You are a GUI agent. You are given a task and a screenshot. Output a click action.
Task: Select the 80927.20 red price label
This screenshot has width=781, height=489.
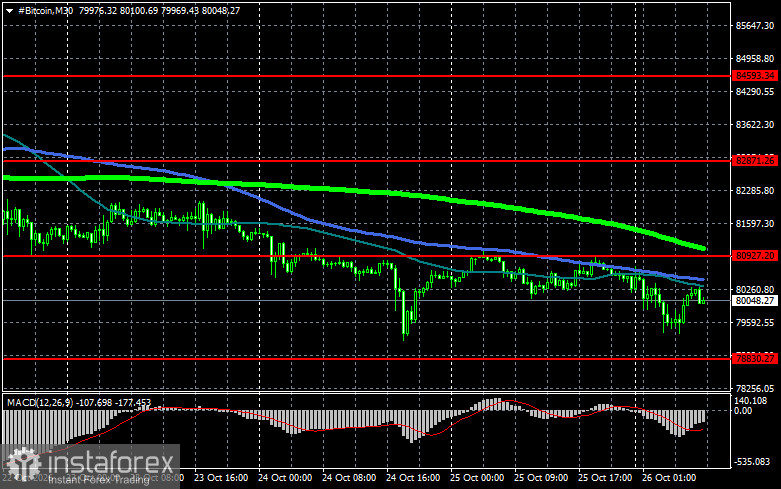[x=755, y=255]
